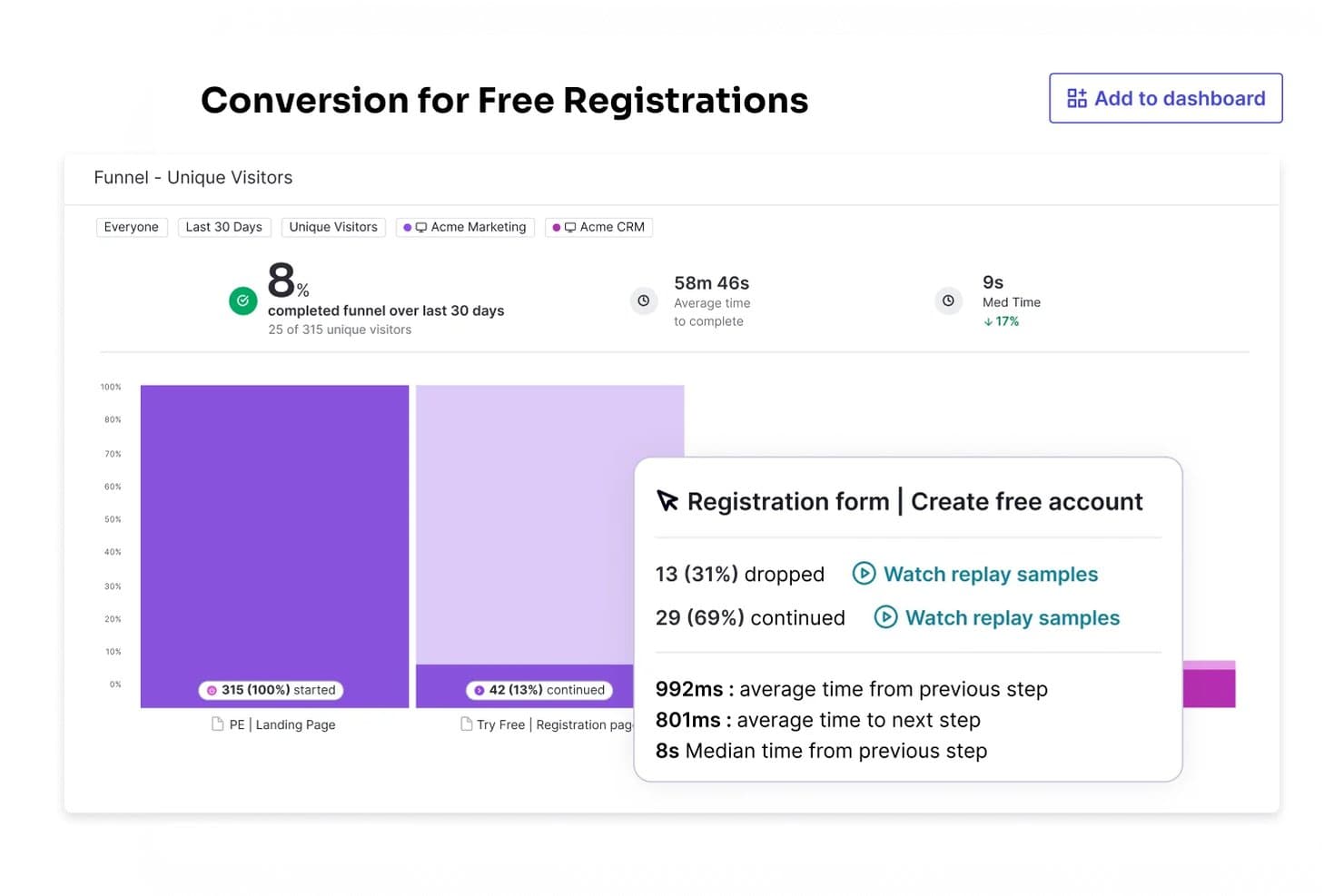Click the 42 (13%) continued label
The width and height of the screenshot is (1344, 896).
tap(539, 690)
